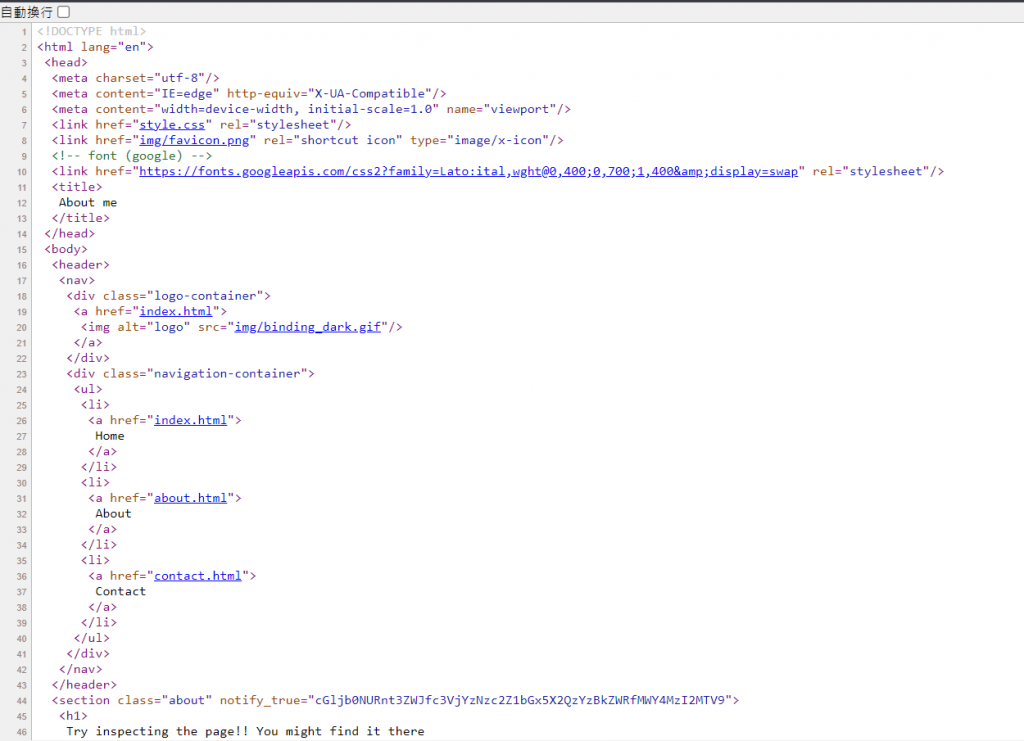The width and height of the screenshot is (1024, 741).
Task: Open the fonts.googleapis.com Lato stylesheet link
Action: [468, 171]
